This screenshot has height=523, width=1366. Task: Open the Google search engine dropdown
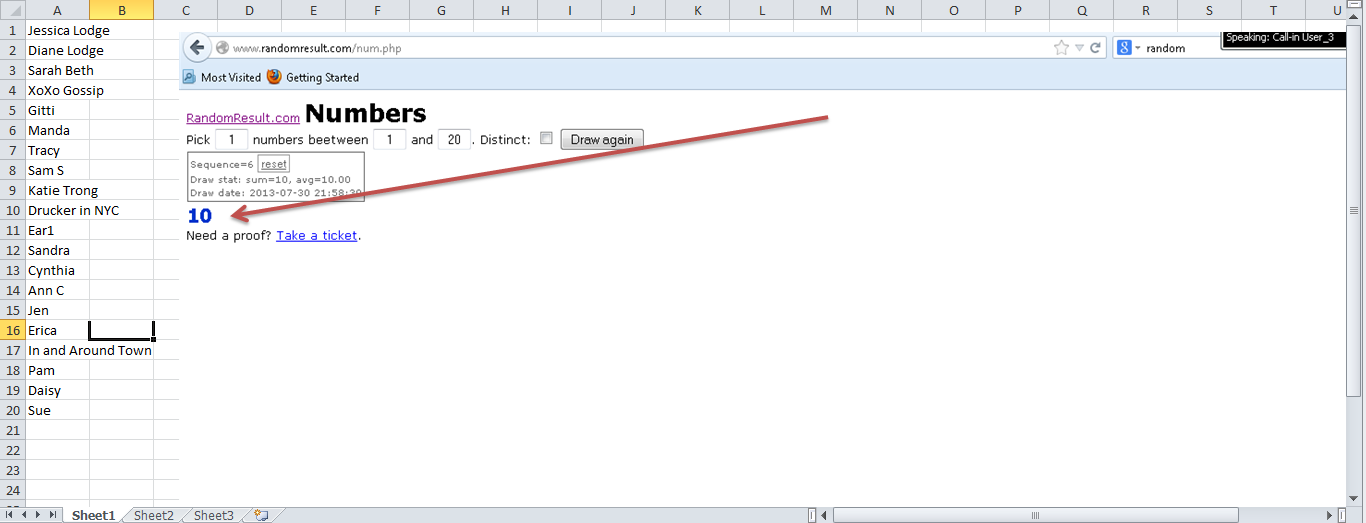click(1129, 48)
